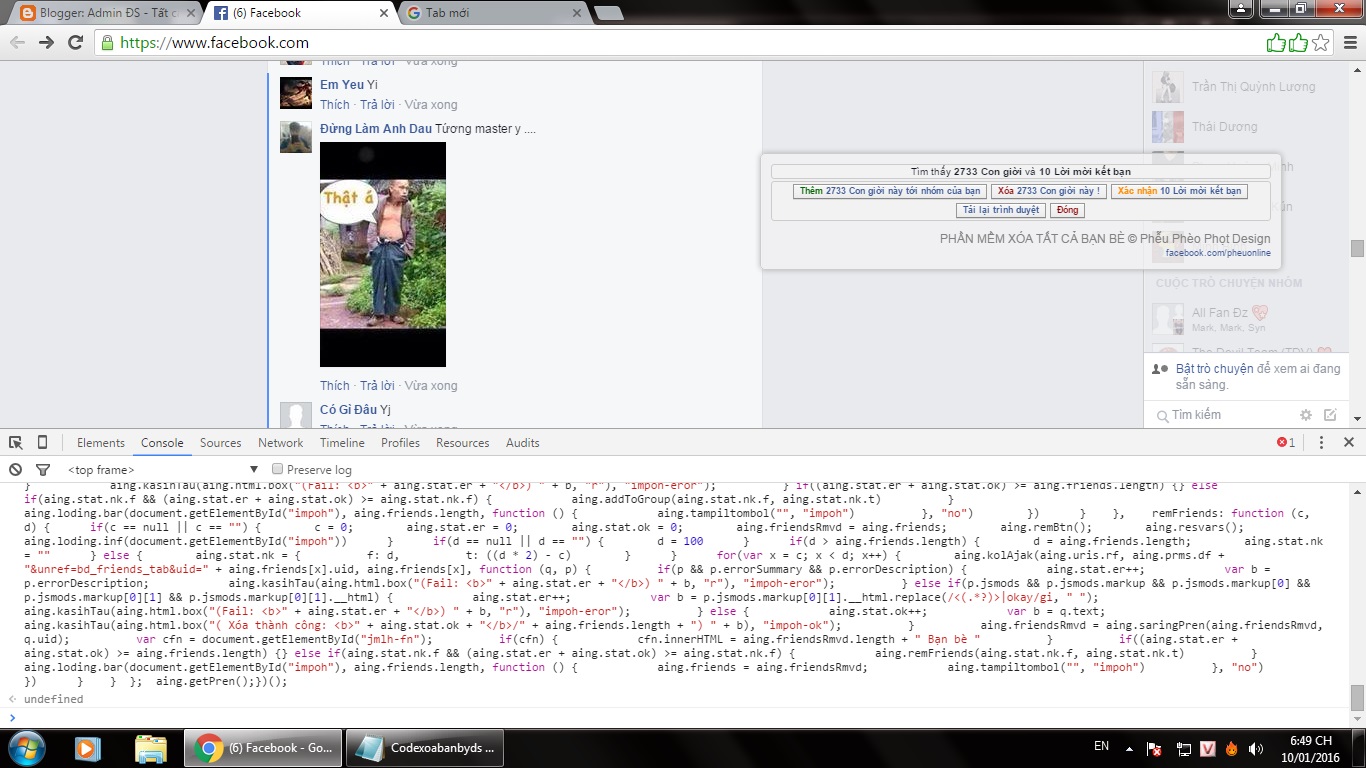Click the red V tray icon

pos(1207,748)
